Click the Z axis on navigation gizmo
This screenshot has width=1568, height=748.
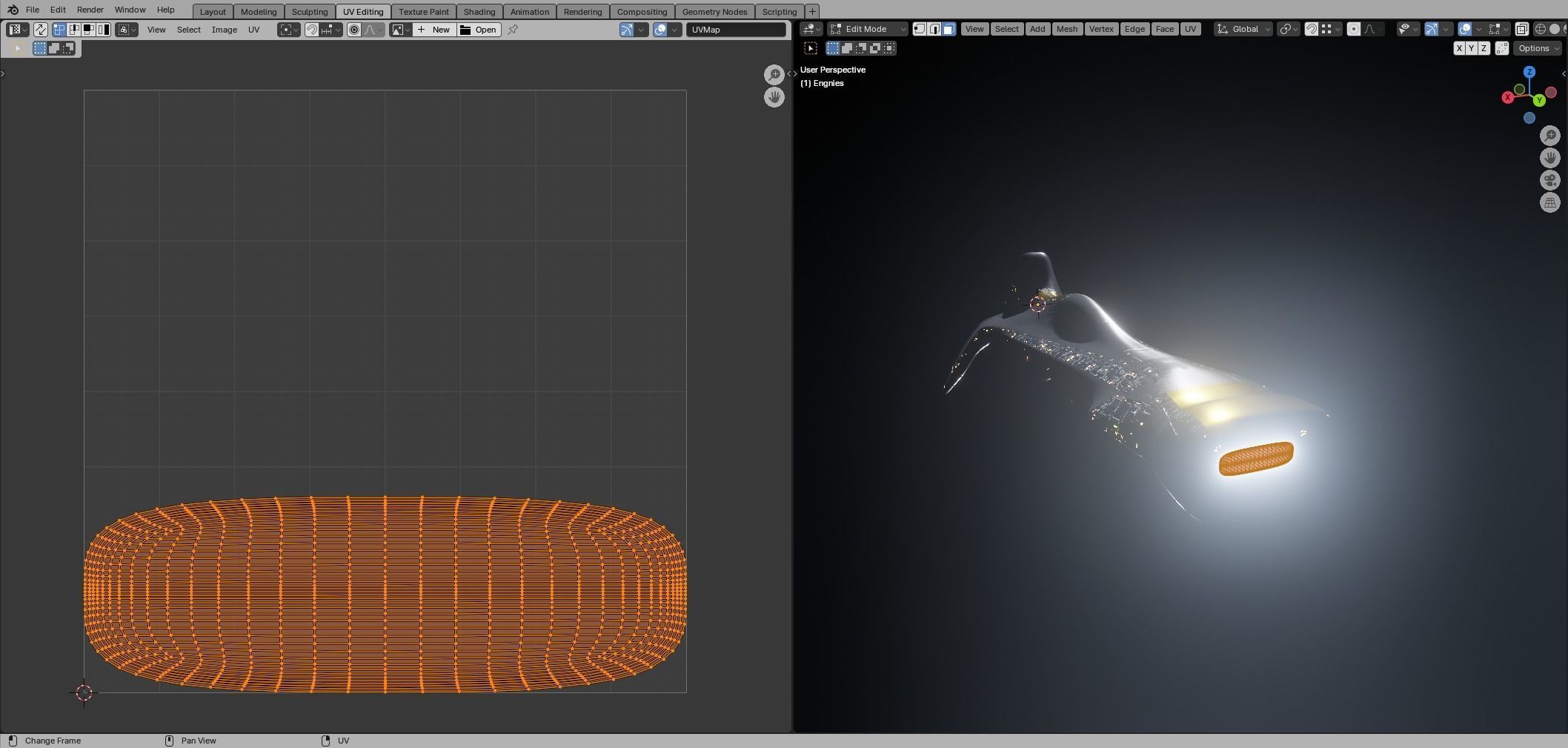[1529, 72]
